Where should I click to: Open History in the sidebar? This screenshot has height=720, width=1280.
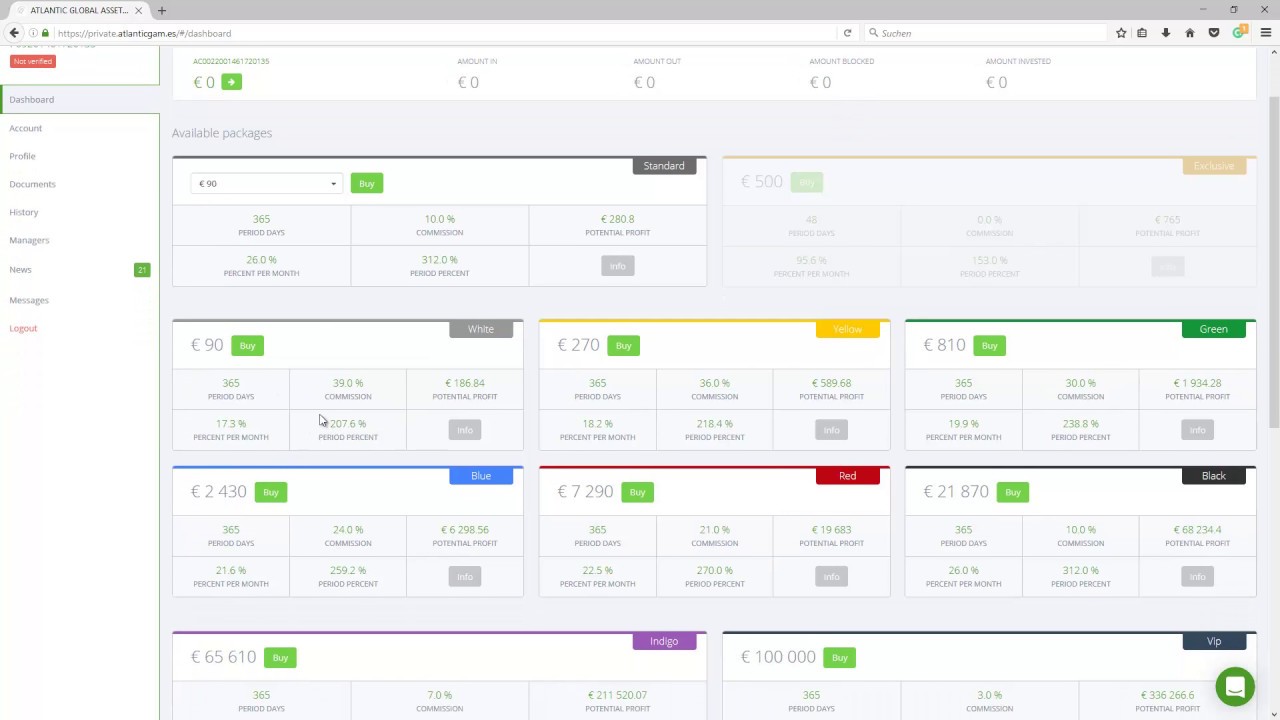(24, 212)
